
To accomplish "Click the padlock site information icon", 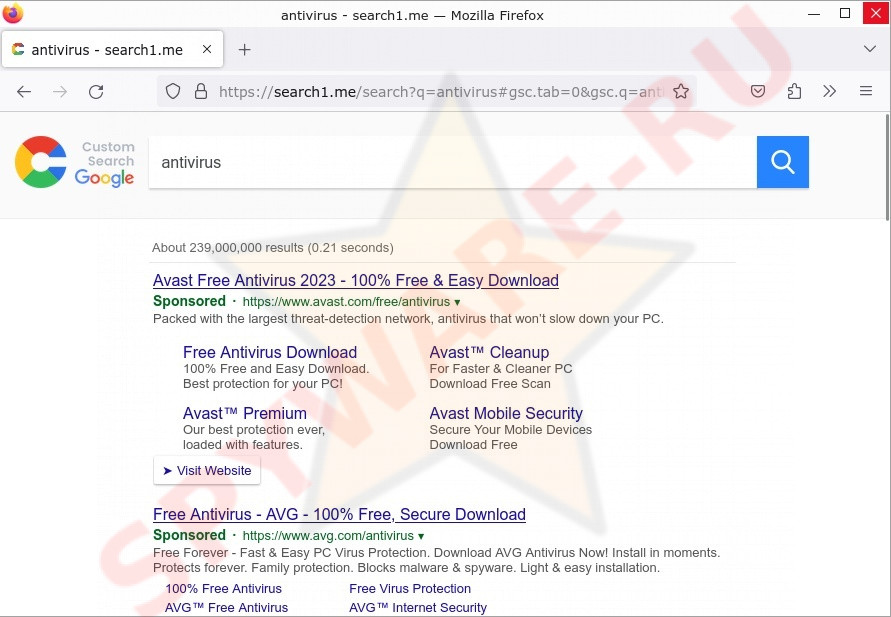I will coord(201,91).
